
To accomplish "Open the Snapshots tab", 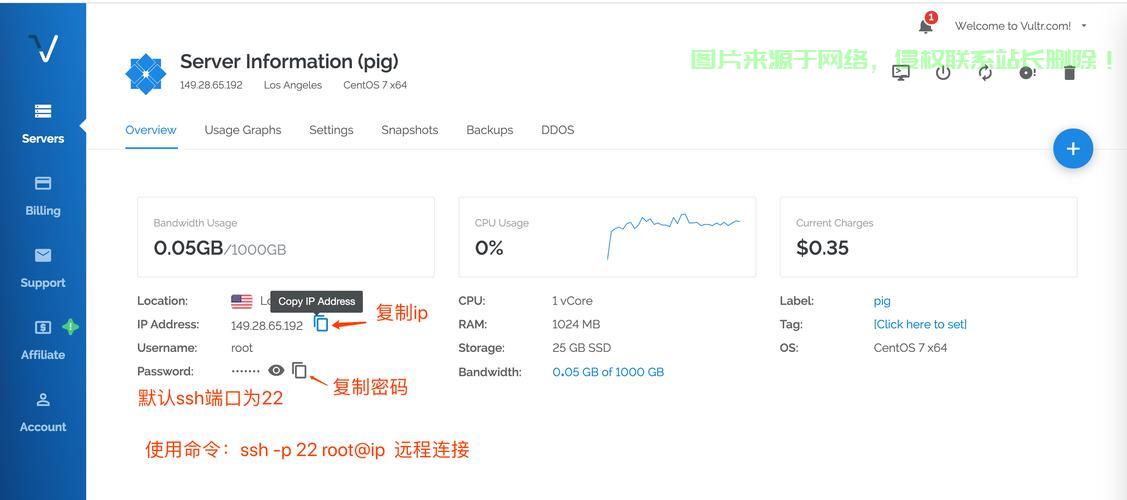I will point(409,130).
